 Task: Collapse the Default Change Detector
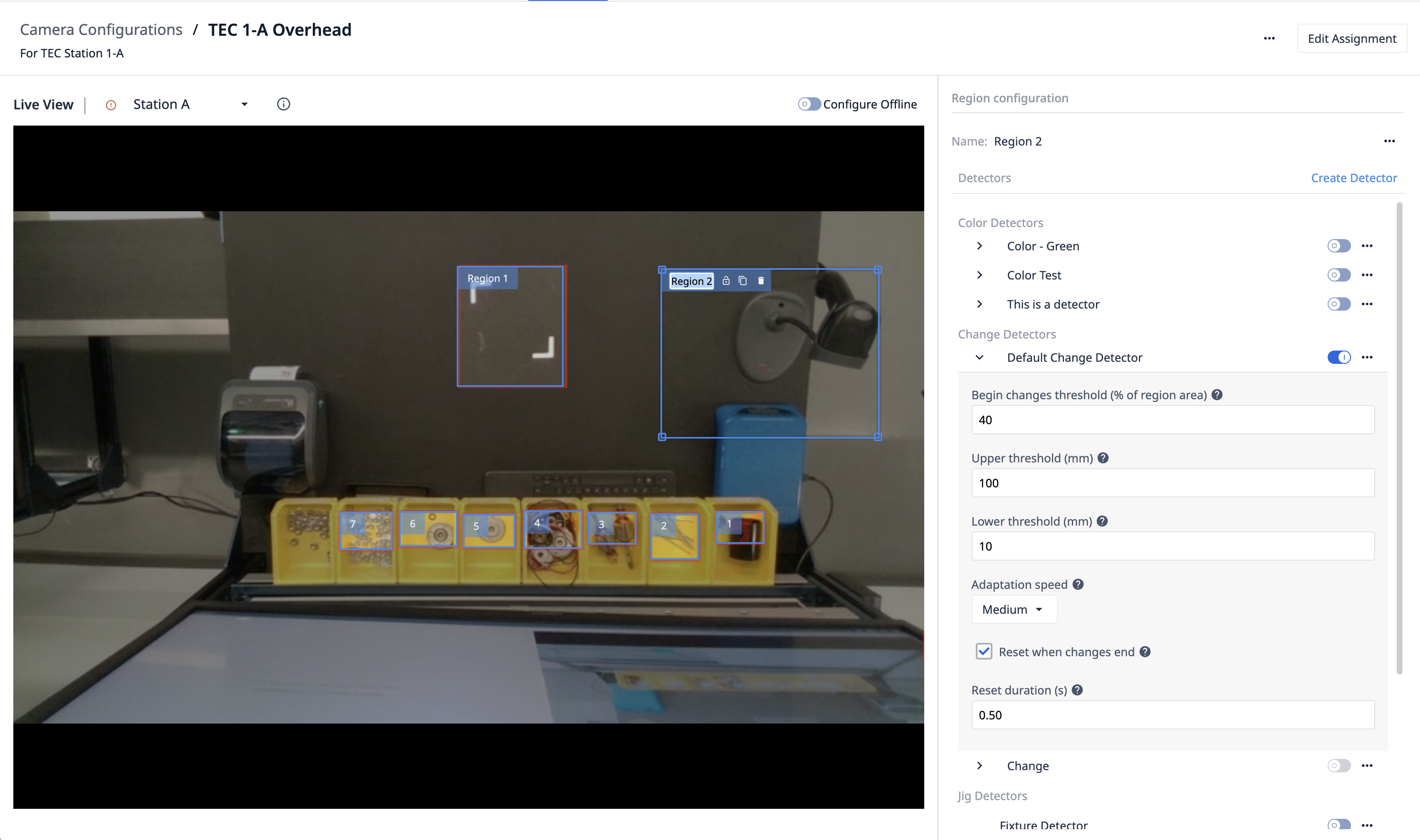click(x=980, y=357)
